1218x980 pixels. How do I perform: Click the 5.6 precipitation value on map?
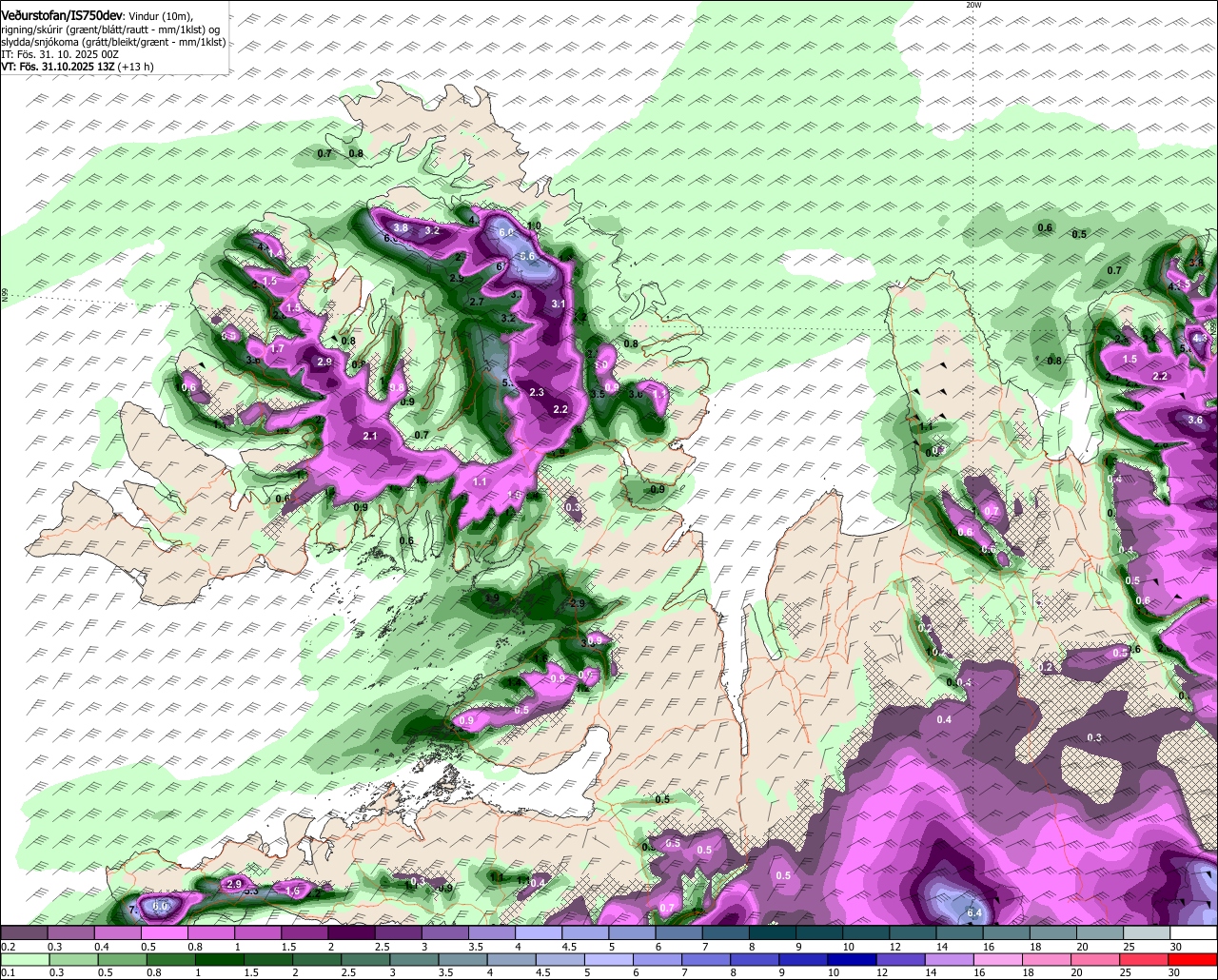tap(528, 257)
